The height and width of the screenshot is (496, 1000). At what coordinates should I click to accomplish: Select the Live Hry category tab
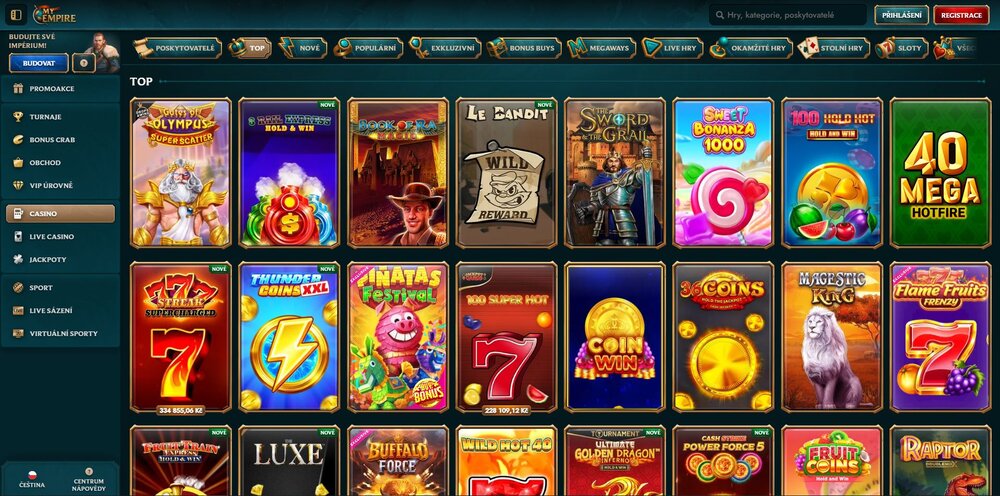pos(673,48)
